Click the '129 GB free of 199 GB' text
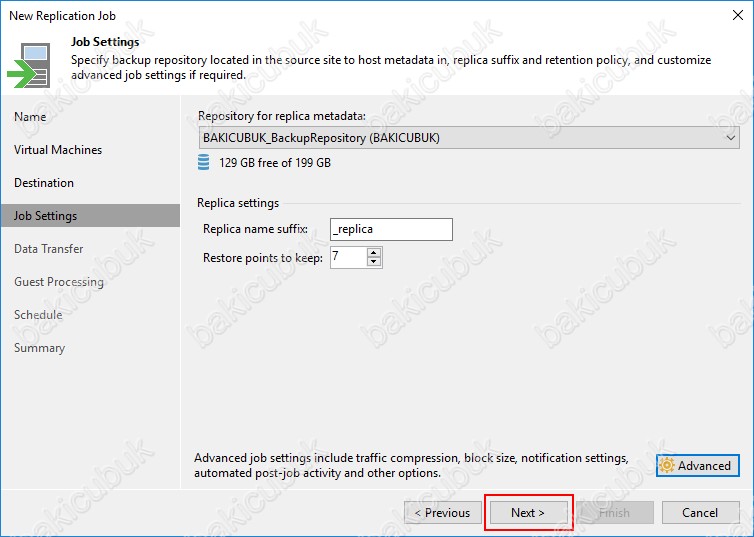Image resolution: width=754 pixels, height=537 pixels. 275,163
